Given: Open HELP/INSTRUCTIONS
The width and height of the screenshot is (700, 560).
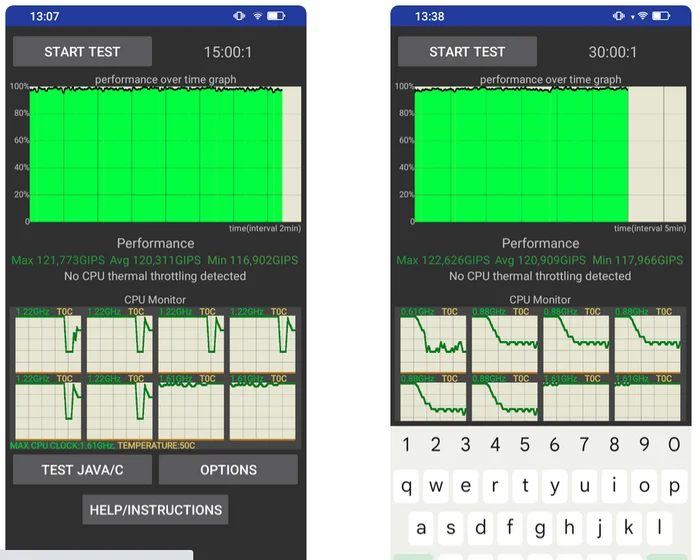Looking at the screenshot, I should [x=155, y=510].
